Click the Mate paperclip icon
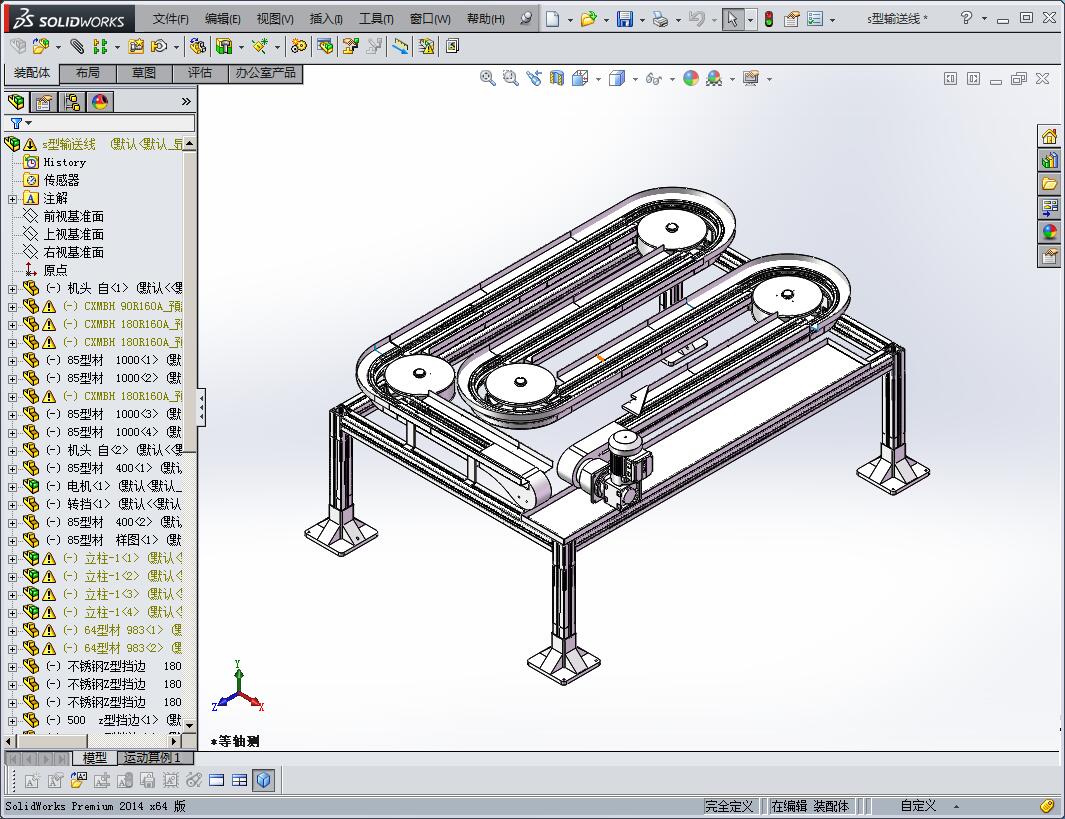 [77, 46]
